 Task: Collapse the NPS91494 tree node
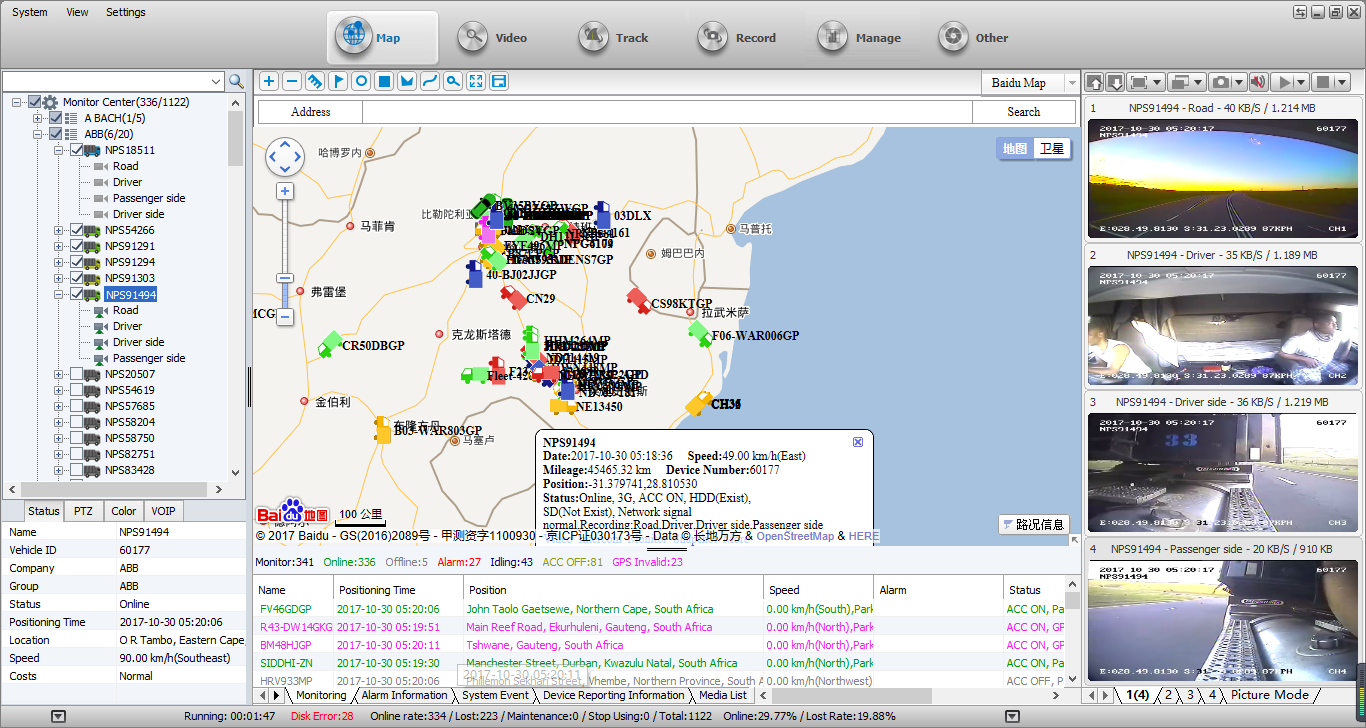59,294
